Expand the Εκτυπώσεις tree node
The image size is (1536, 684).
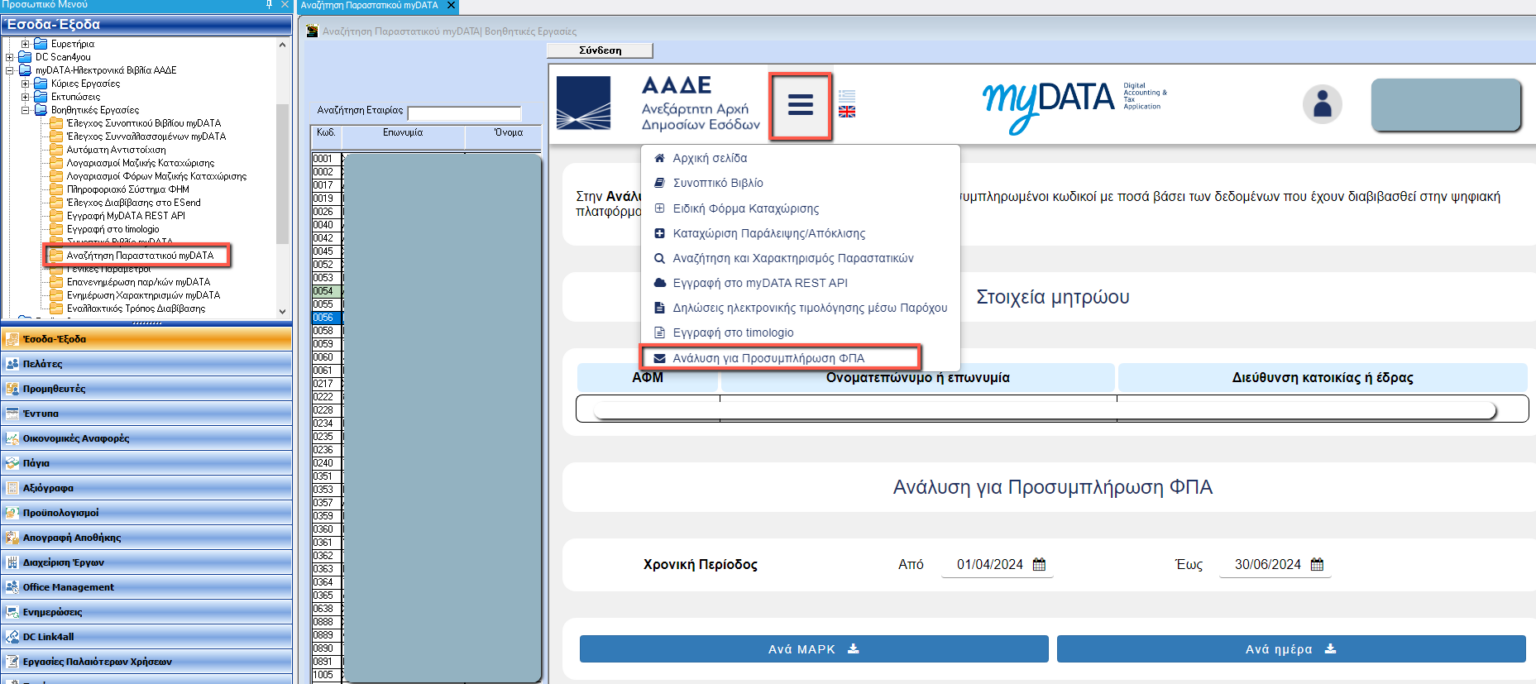[26, 97]
